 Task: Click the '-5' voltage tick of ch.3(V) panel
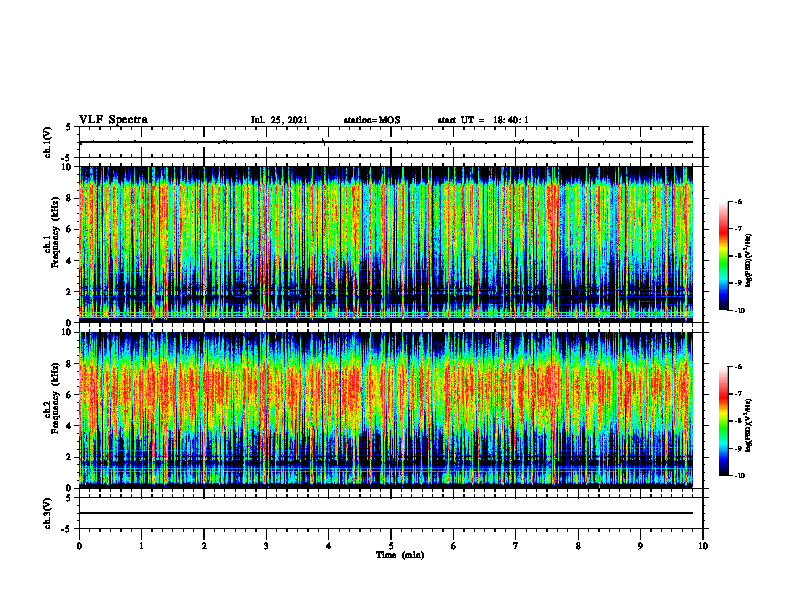(68, 529)
